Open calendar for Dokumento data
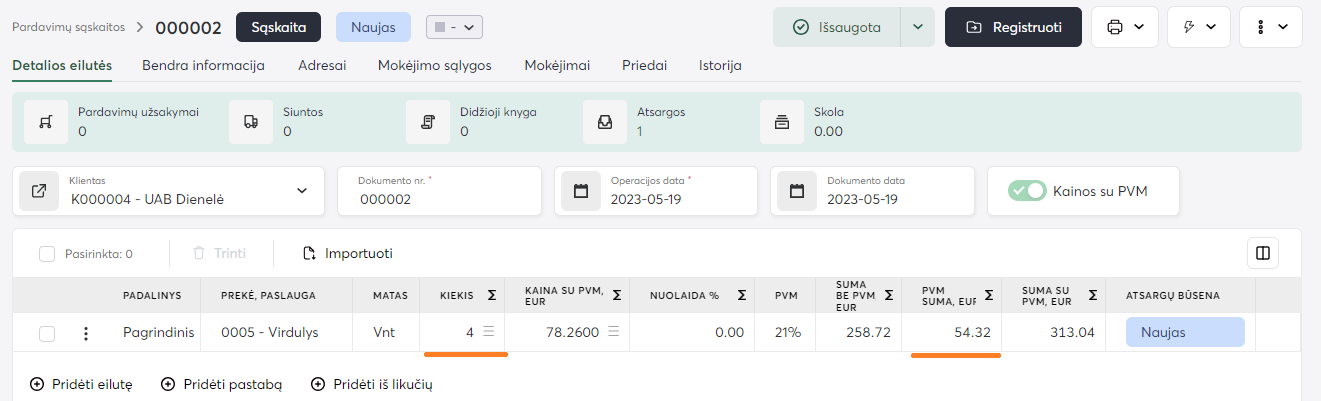 (797, 190)
